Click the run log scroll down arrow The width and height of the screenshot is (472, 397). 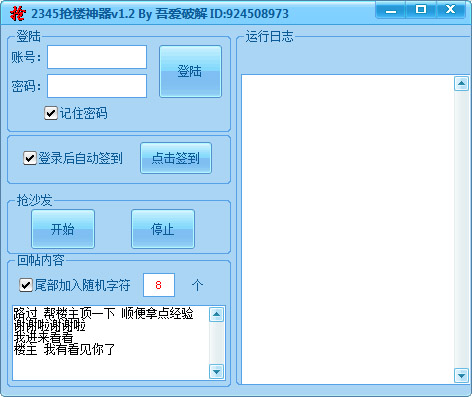pyautogui.click(x=461, y=376)
